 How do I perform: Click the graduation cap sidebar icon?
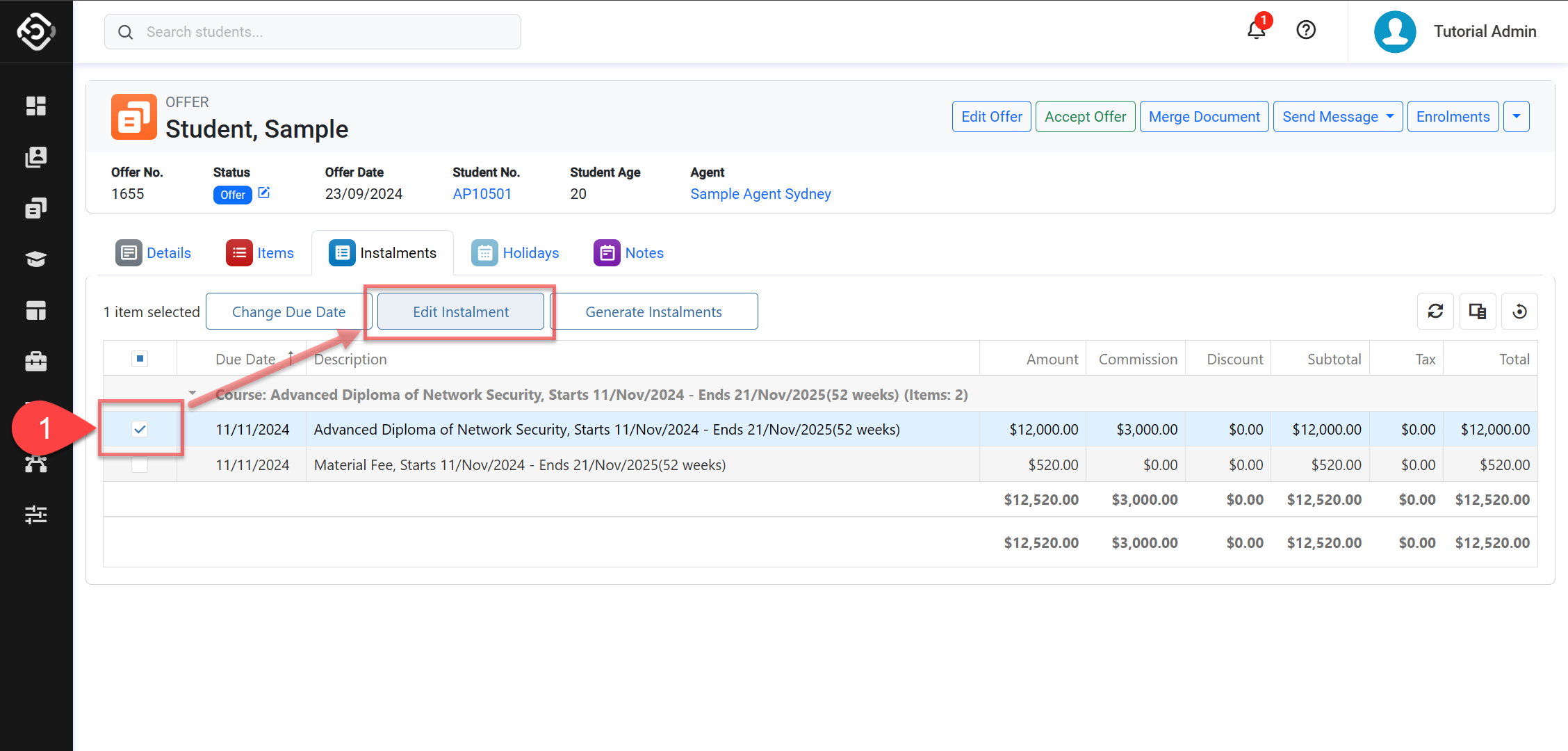[x=36, y=259]
